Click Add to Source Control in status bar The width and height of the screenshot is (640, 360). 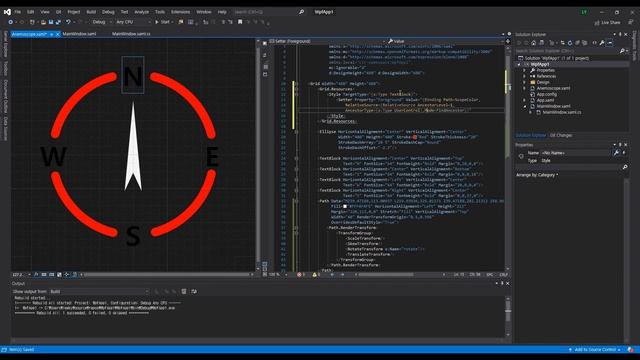pos(595,350)
